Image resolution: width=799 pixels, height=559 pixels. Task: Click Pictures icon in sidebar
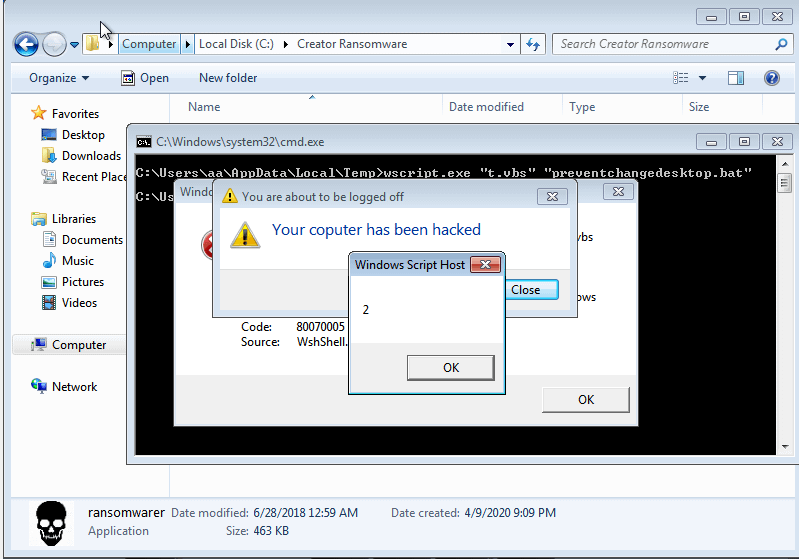click(x=49, y=282)
